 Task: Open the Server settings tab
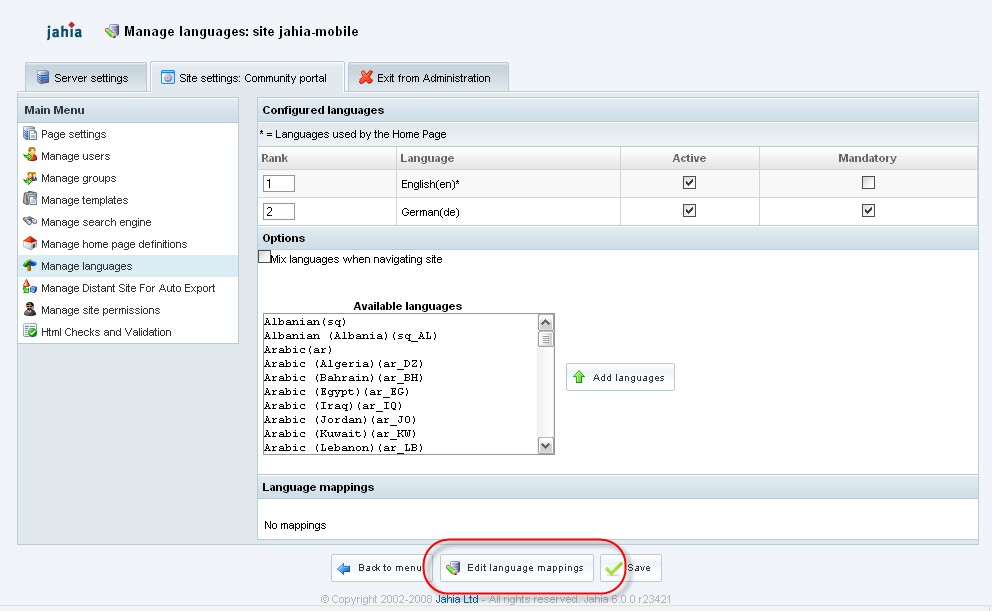[86, 77]
